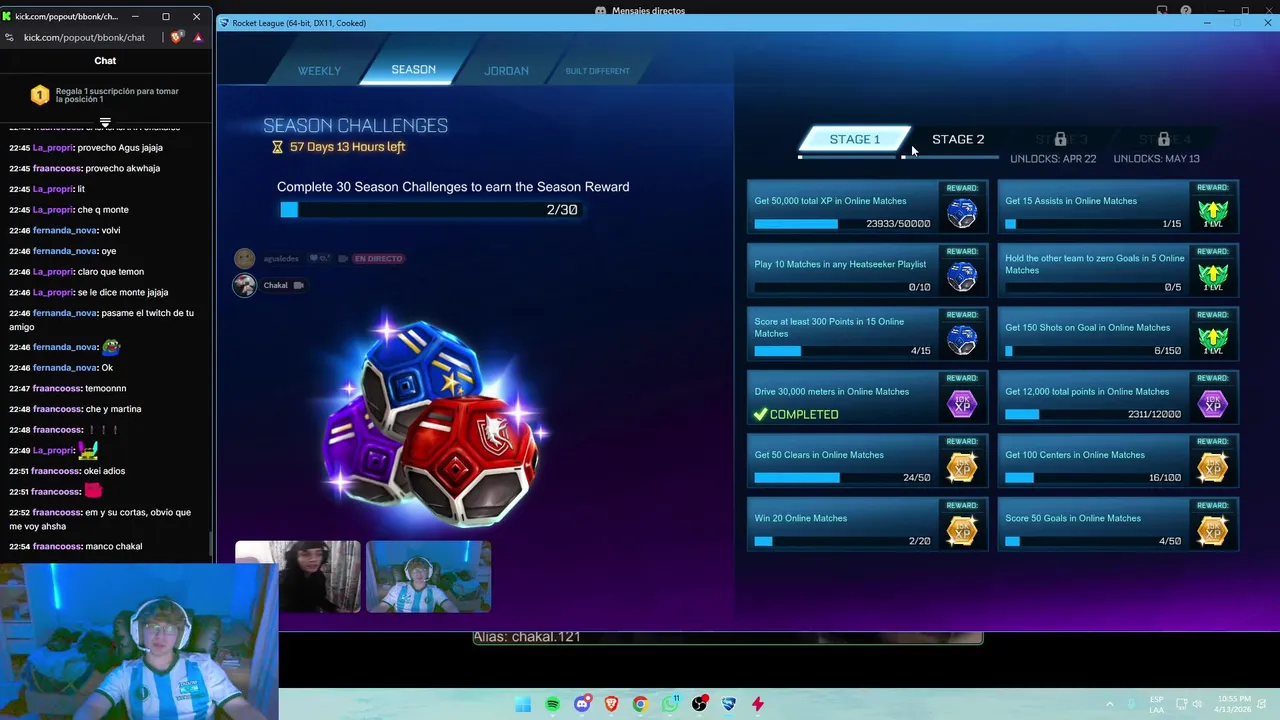Image resolution: width=1280 pixels, height=720 pixels.
Task: Expand the pinned gift leaderboard handle in chat
Action: (105, 123)
